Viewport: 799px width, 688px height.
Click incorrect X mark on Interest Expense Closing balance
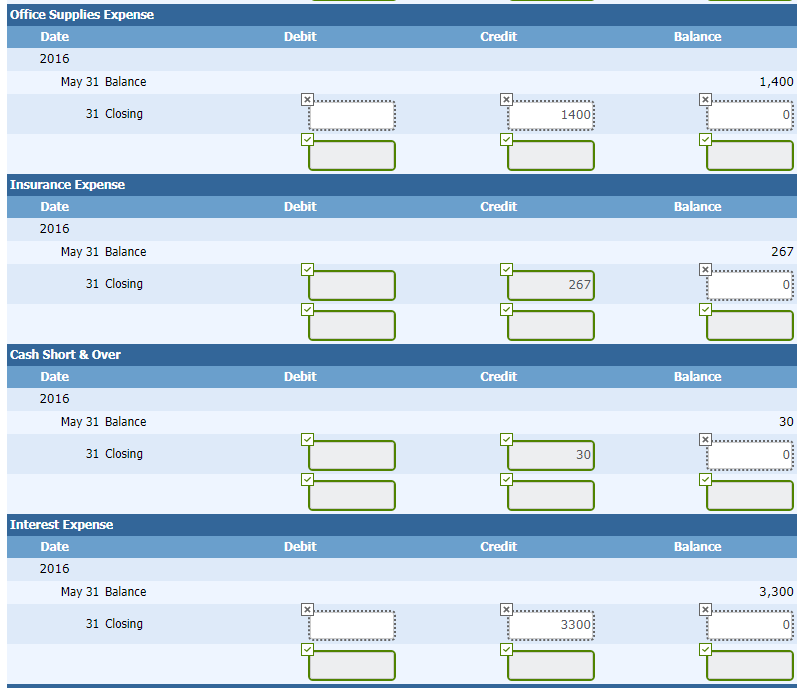(x=705, y=609)
